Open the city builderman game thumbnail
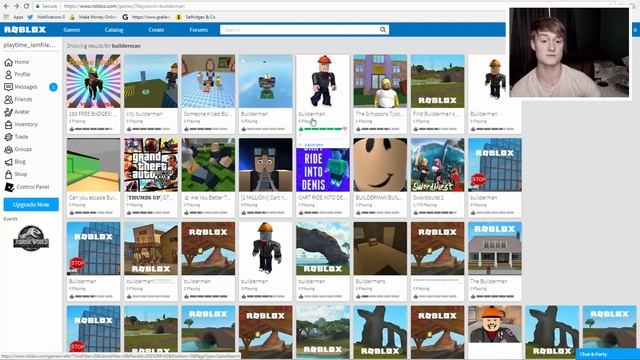This screenshot has height=360, width=640. [151, 81]
